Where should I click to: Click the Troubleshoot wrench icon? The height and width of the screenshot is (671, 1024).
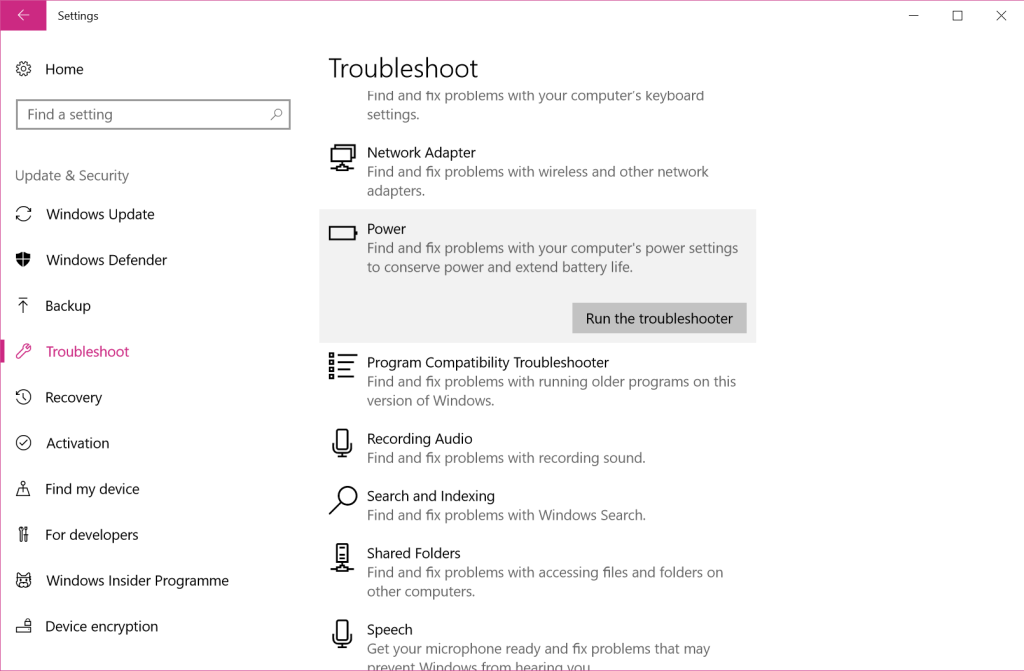coord(24,352)
